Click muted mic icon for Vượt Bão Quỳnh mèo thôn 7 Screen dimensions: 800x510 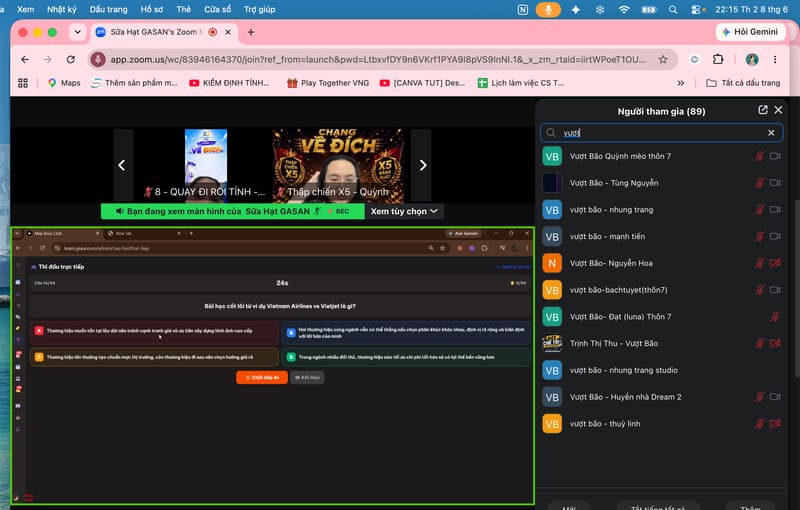pos(760,156)
